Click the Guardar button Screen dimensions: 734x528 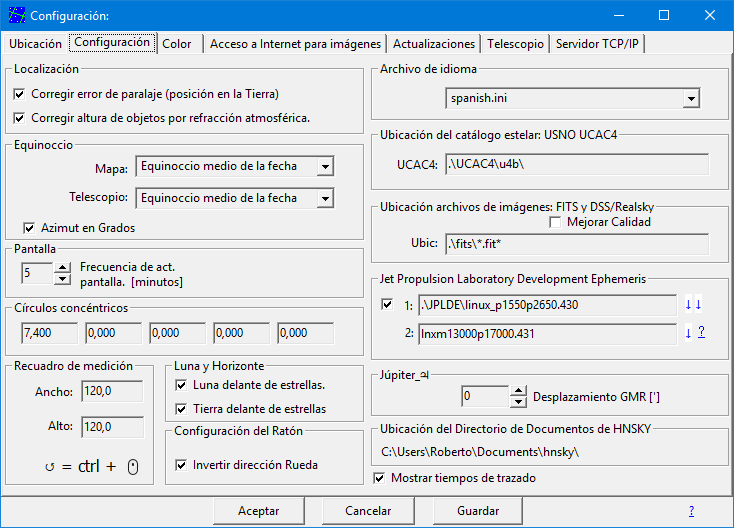(x=477, y=511)
